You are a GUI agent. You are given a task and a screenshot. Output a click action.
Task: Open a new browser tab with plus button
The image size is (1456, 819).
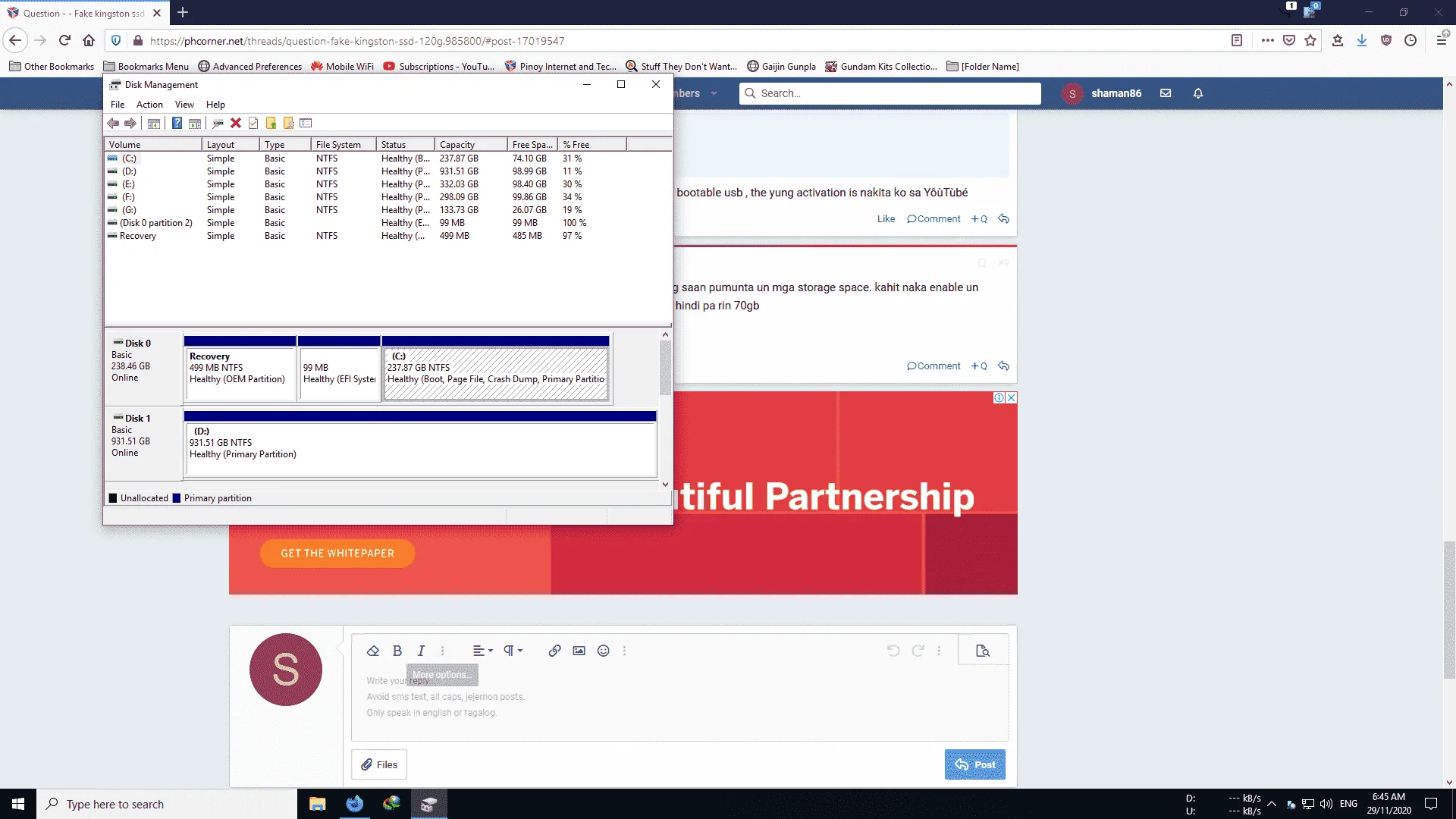click(x=183, y=12)
